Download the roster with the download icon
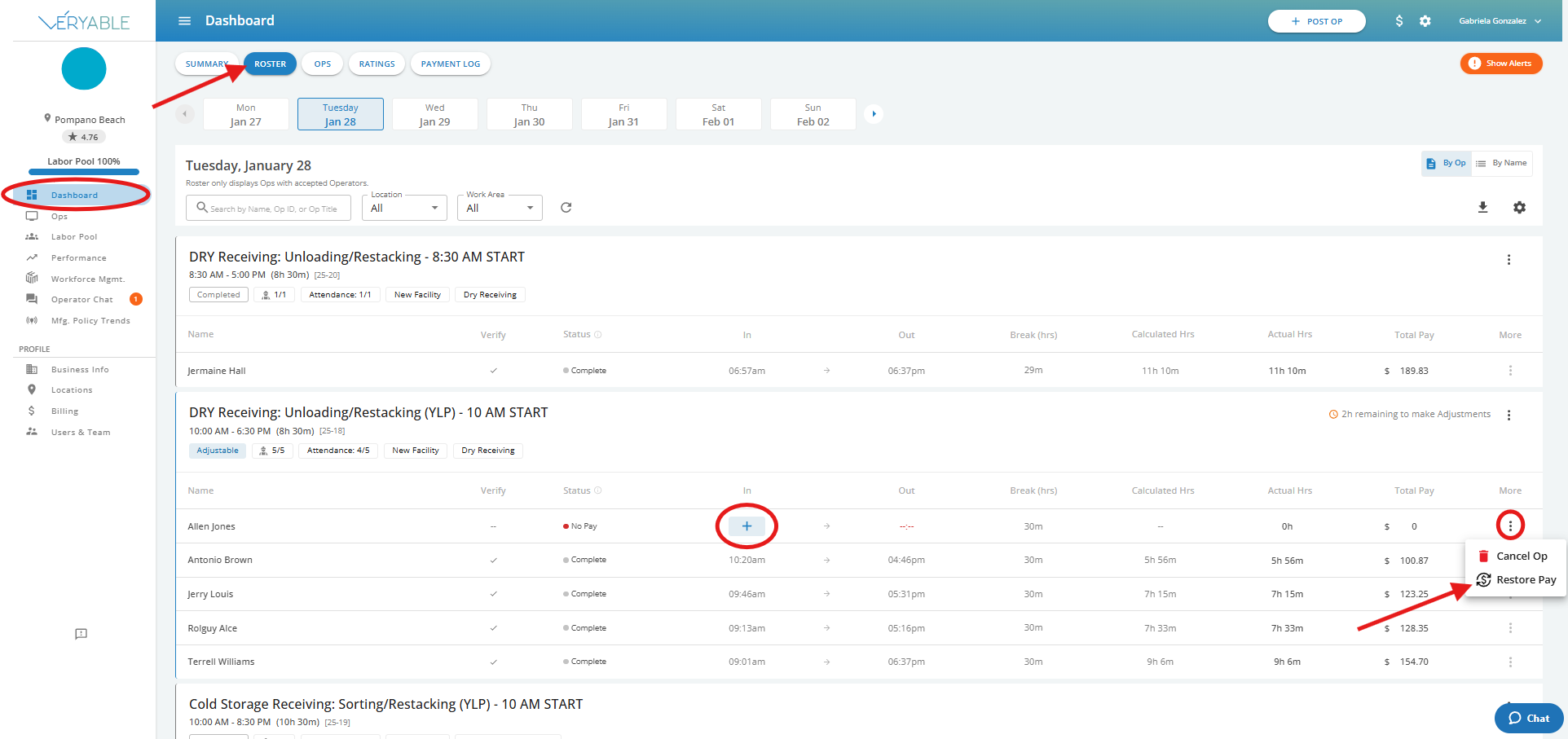Image resolution: width=1568 pixels, height=739 pixels. click(1483, 208)
